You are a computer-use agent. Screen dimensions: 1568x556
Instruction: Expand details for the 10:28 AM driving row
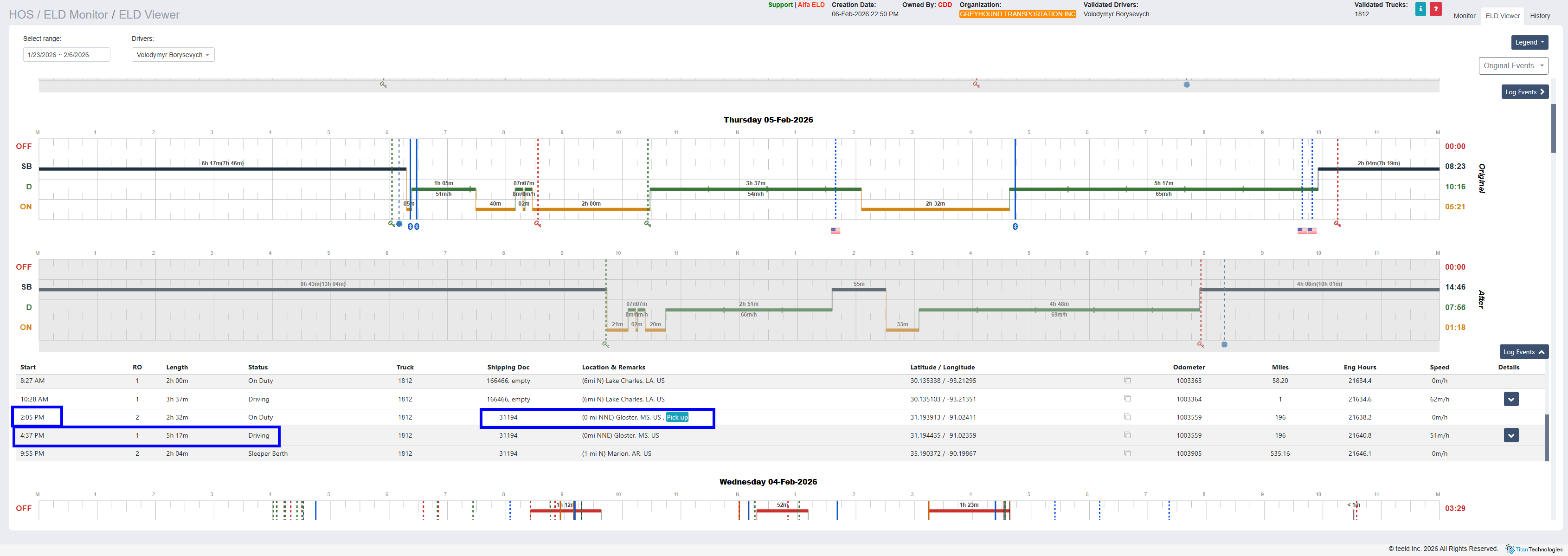pyautogui.click(x=1511, y=400)
